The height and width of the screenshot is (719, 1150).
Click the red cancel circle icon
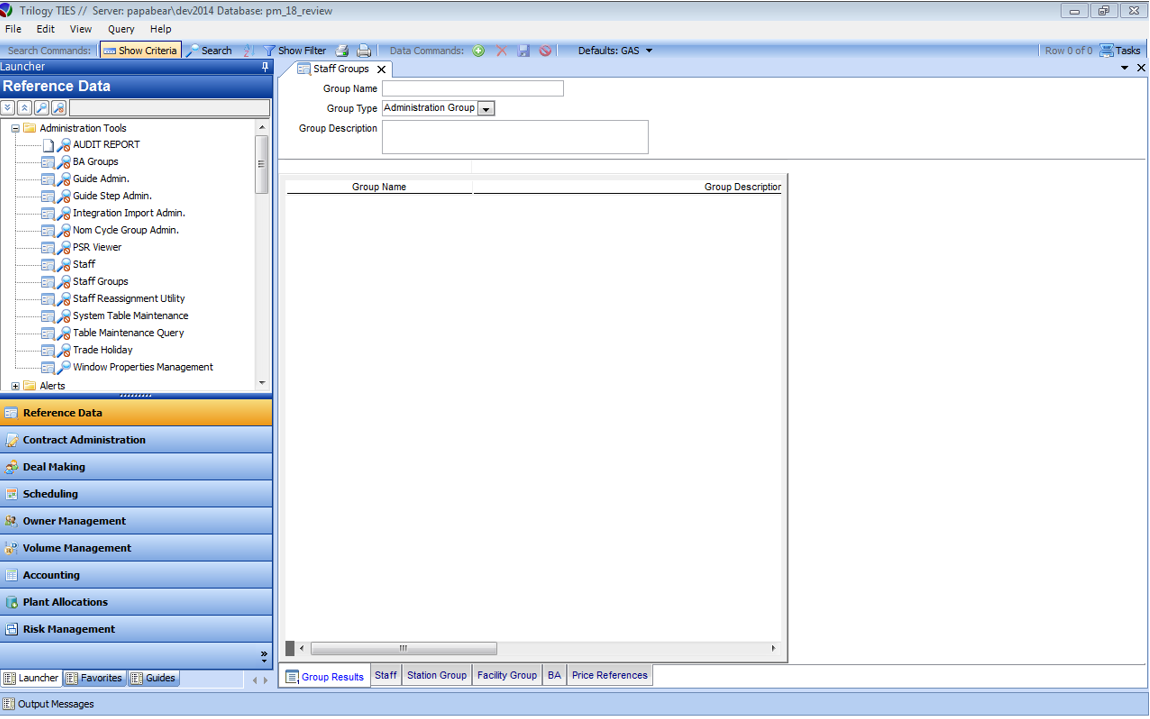545,51
